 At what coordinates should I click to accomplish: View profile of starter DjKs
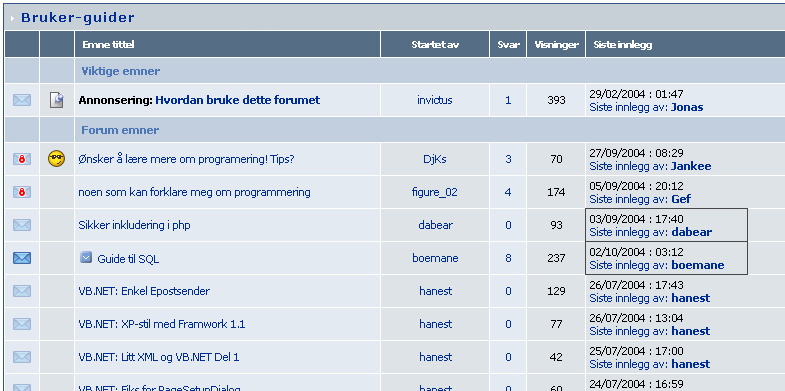click(435, 159)
